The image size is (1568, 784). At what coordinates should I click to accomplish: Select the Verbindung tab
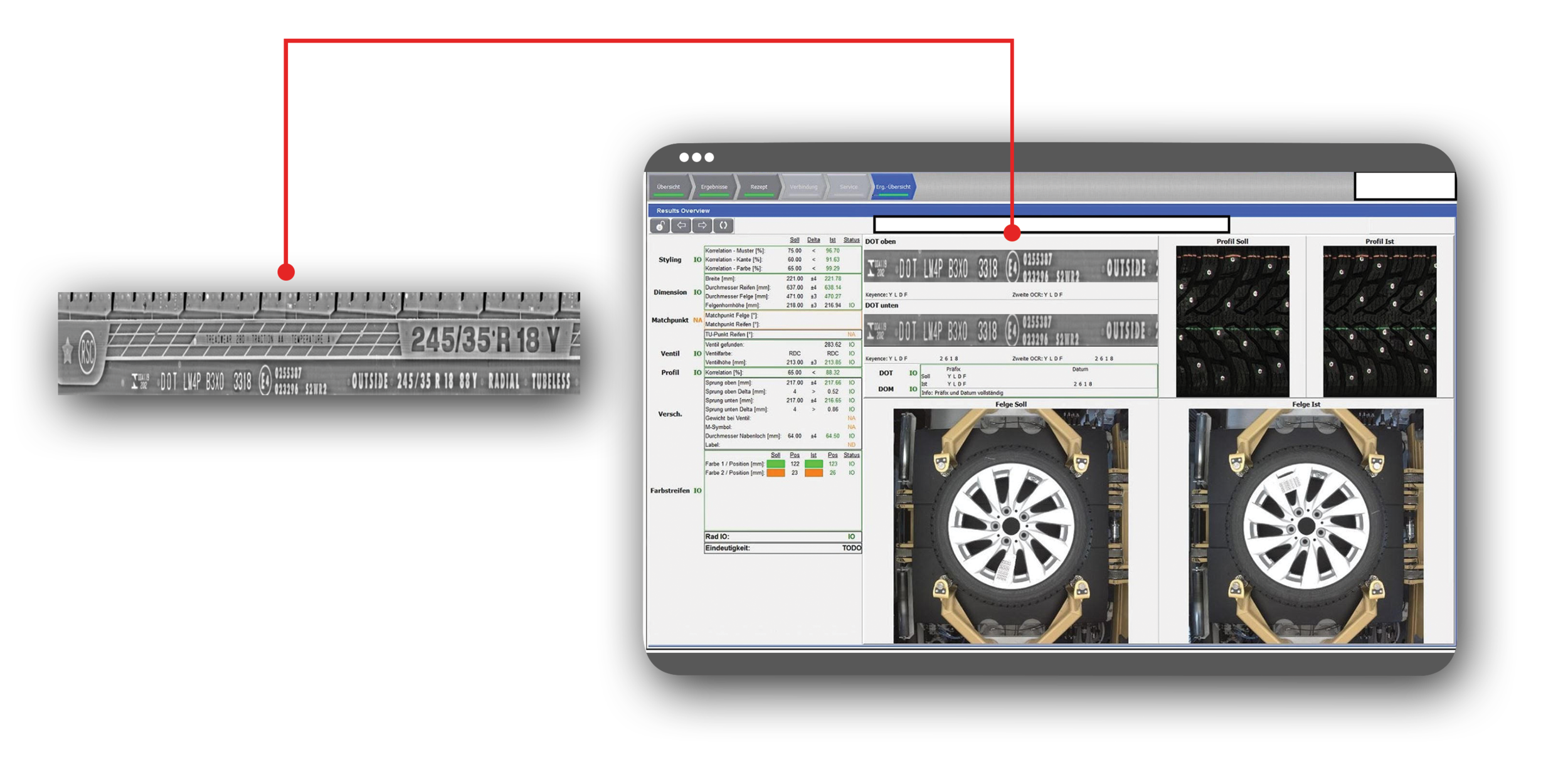pos(803,187)
